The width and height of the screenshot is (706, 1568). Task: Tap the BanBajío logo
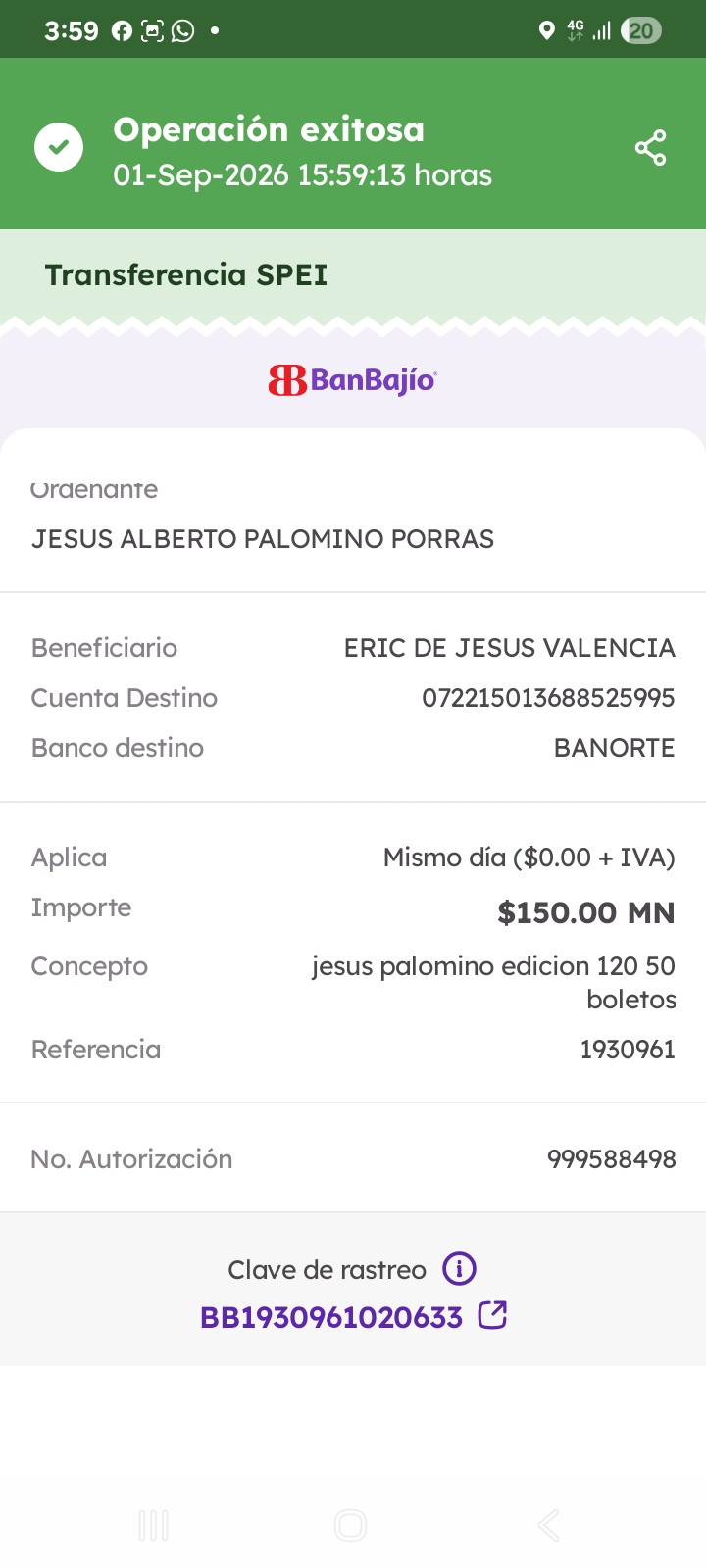[353, 379]
